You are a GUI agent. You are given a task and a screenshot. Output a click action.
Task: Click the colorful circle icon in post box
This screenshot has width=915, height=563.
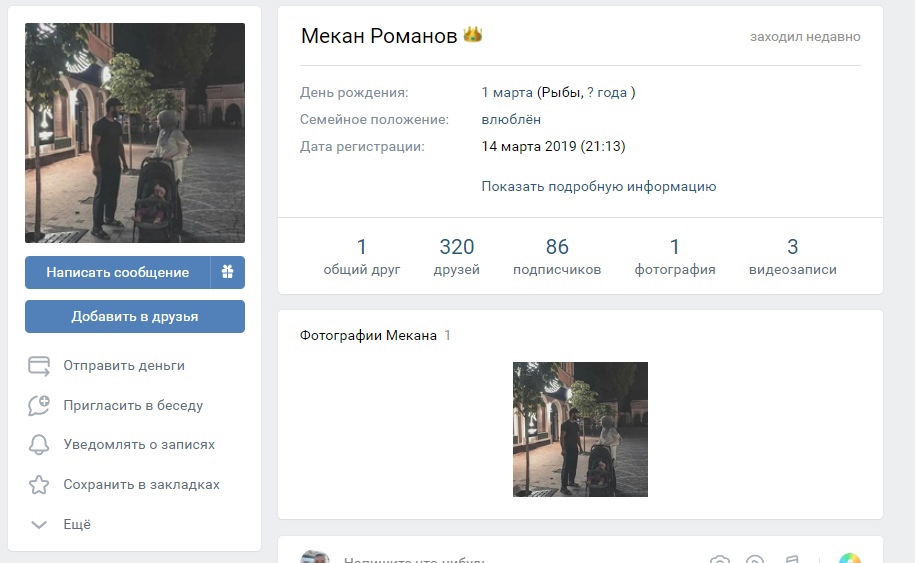(x=849, y=559)
